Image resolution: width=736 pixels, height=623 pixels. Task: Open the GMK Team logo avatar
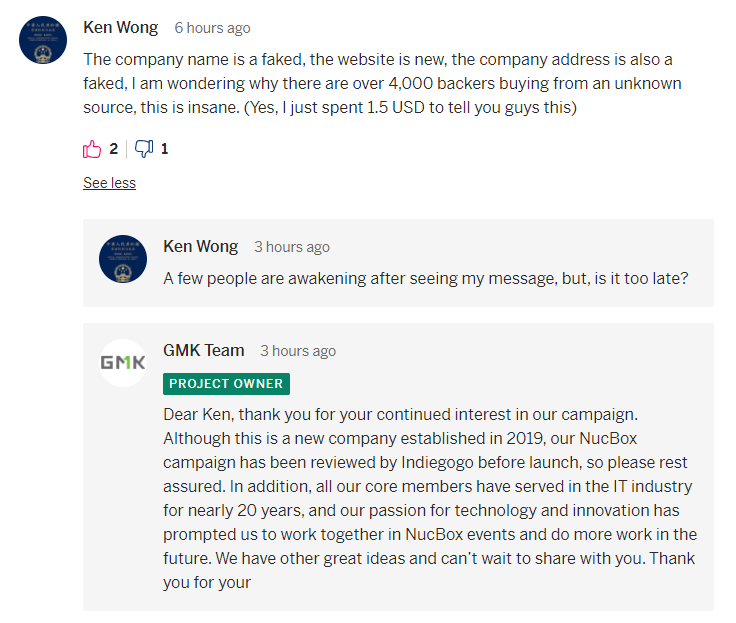click(x=123, y=362)
